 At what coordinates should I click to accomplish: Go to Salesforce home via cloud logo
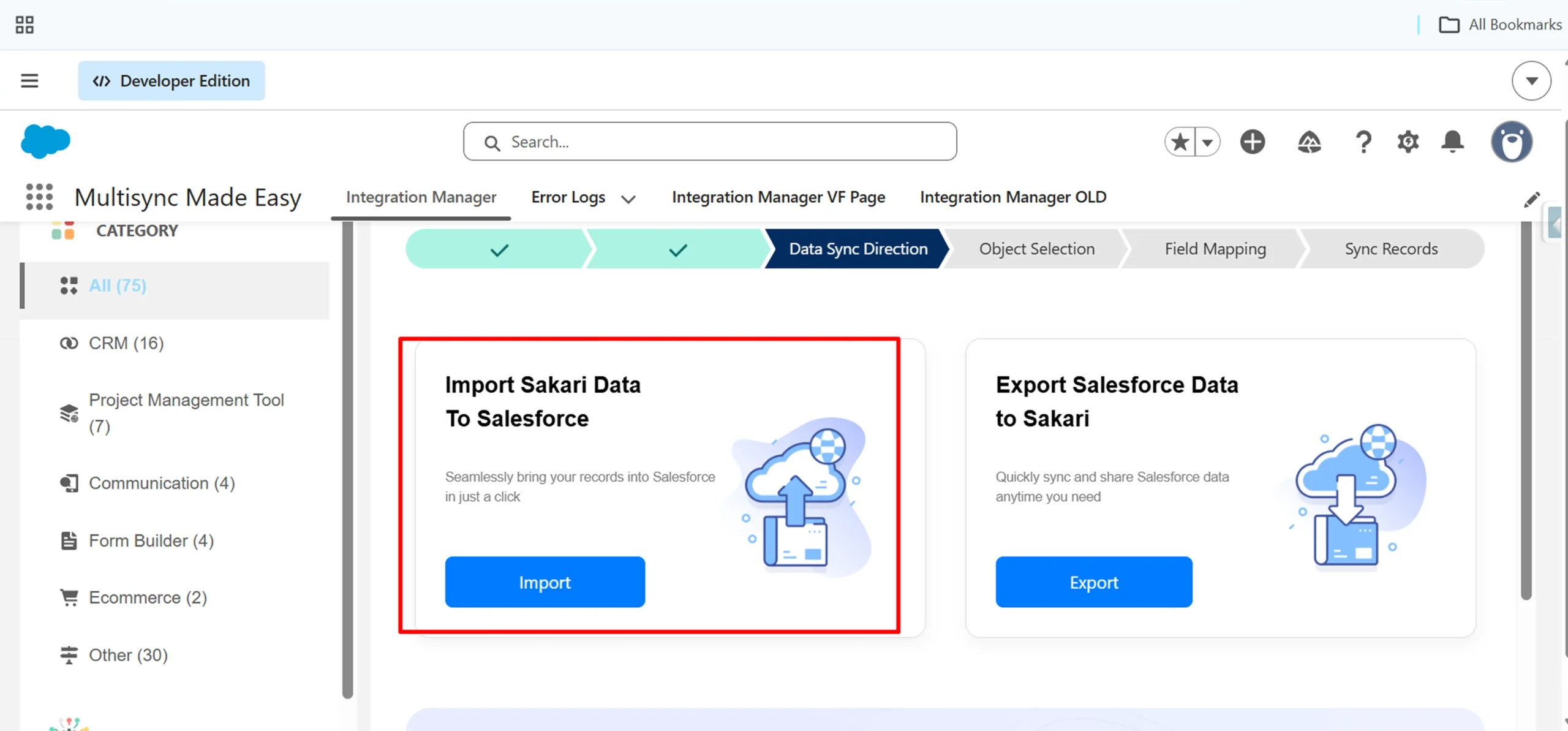click(45, 142)
